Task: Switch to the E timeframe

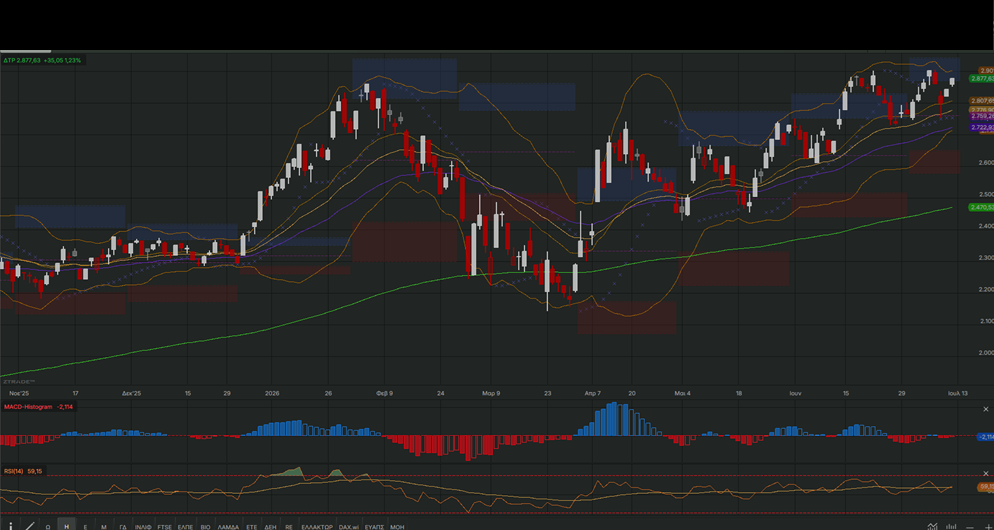Action: point(85,526)
